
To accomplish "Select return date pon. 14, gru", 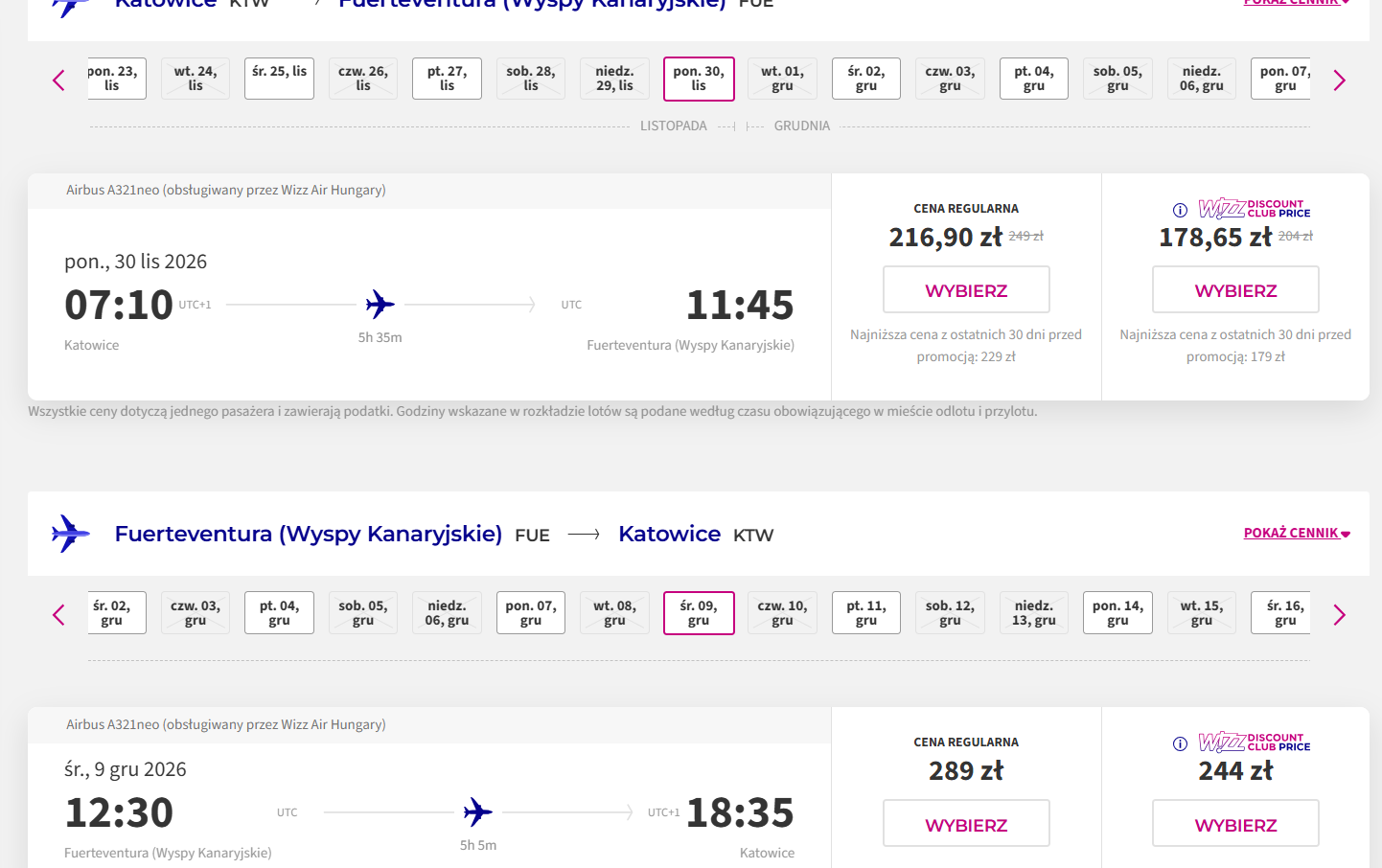I will (1117, 613).
